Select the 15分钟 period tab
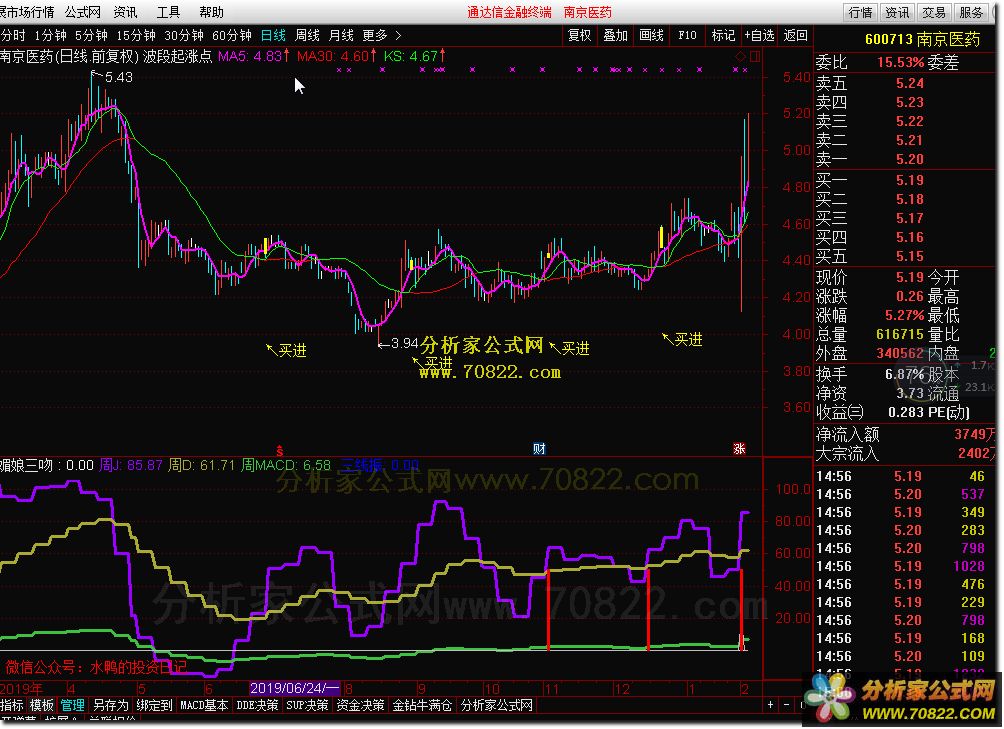The image size is (1004, 729). tap(136, 35)
